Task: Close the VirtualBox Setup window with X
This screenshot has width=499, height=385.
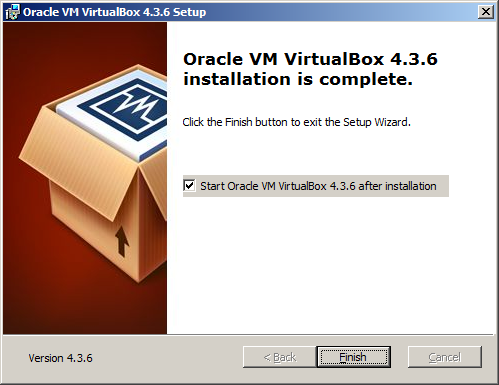Action: (x=486, y=12)
